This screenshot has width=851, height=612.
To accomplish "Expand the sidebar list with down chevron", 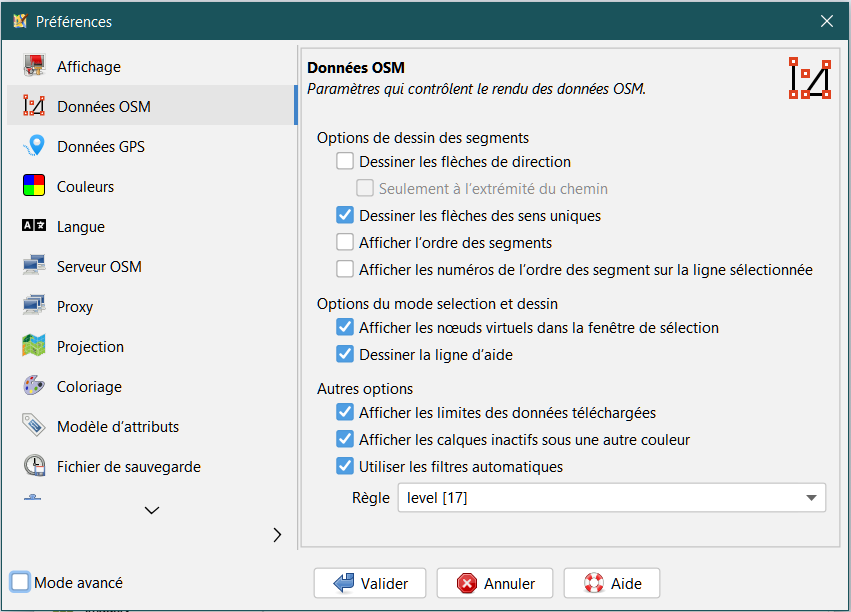I will [152, 510].
